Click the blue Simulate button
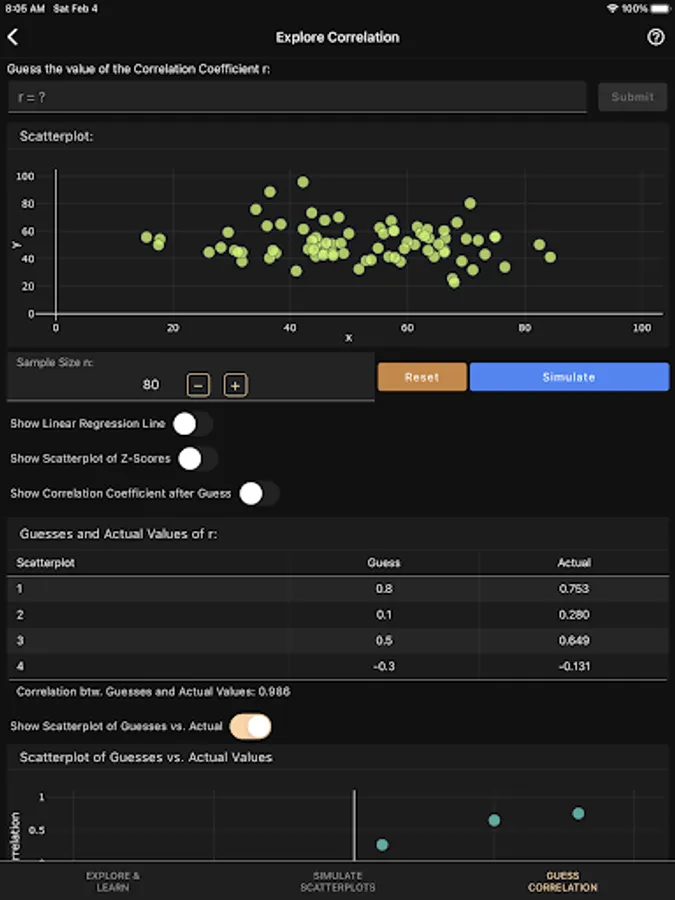The height and width of the screenshot is (900, 675). [569, 377]
